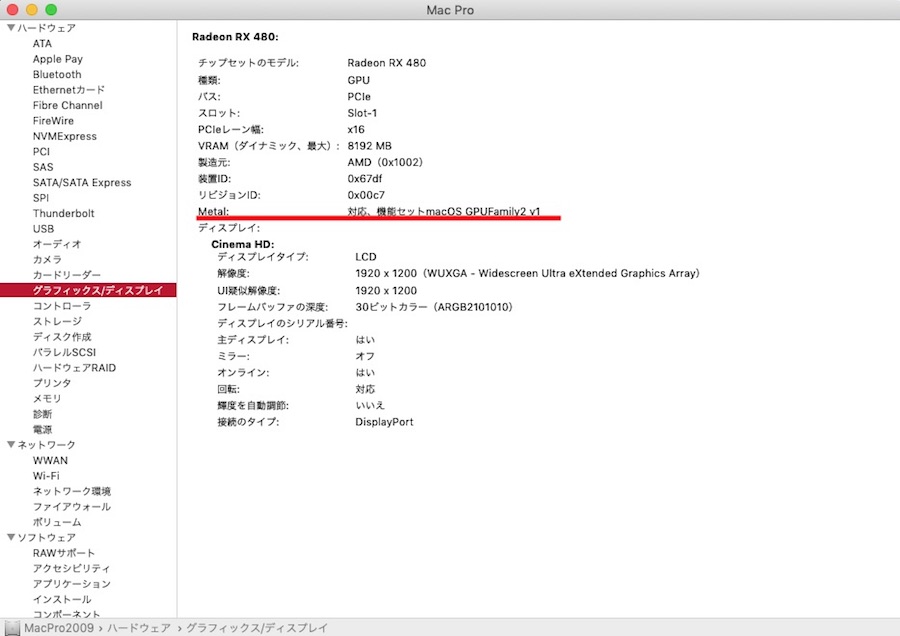
Task: Select the ハードウェア category heading
Action: coord(46,28)
